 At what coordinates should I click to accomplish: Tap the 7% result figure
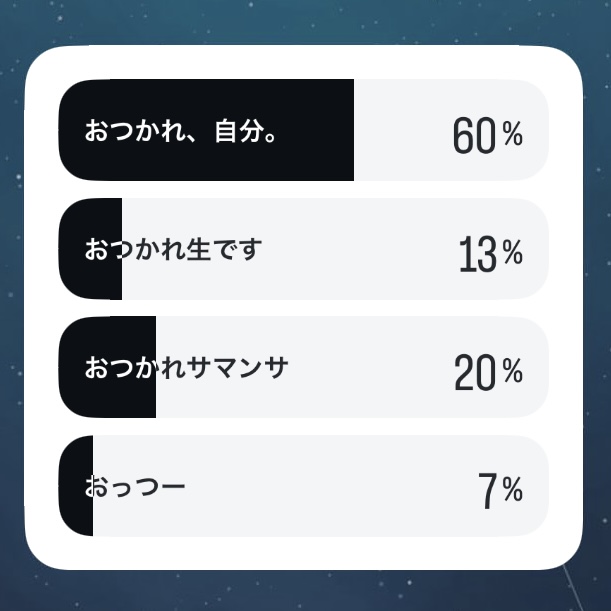[x=488, y=491]
